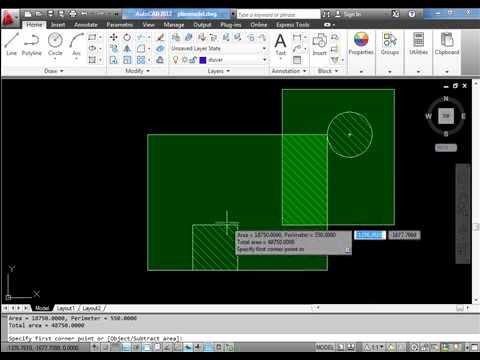Click the Insert block icon
Viewport: 480px width, 360px height.
[x=319, y=44]
